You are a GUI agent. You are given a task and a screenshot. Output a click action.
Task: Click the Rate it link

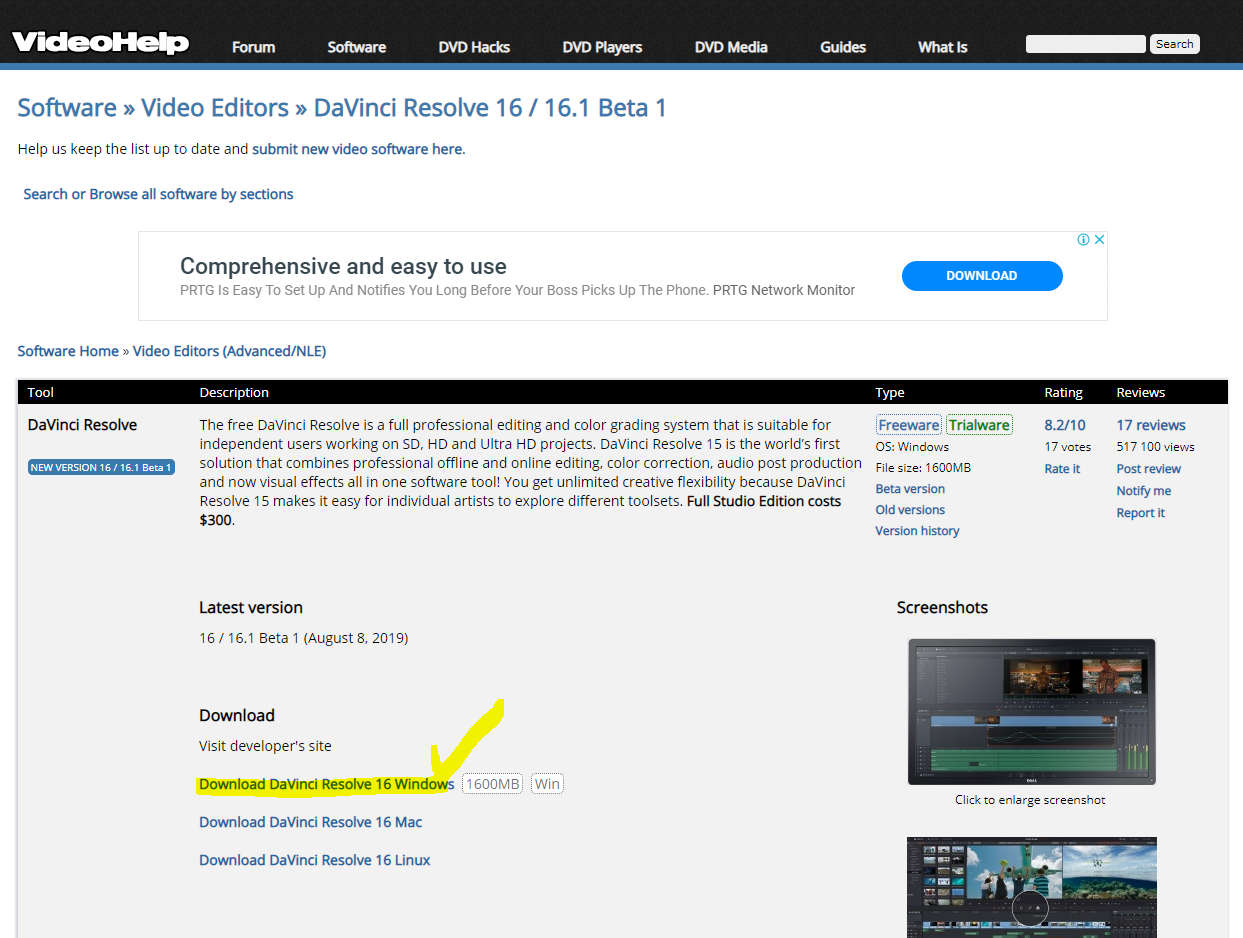(1062, 469)
